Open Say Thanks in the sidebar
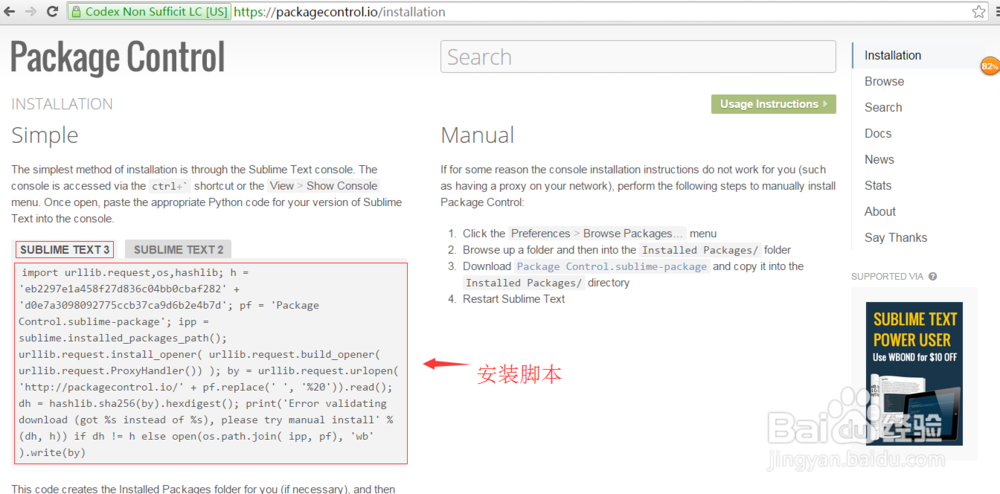Screen dimensions: 1000x494 (x=895, y=238)
